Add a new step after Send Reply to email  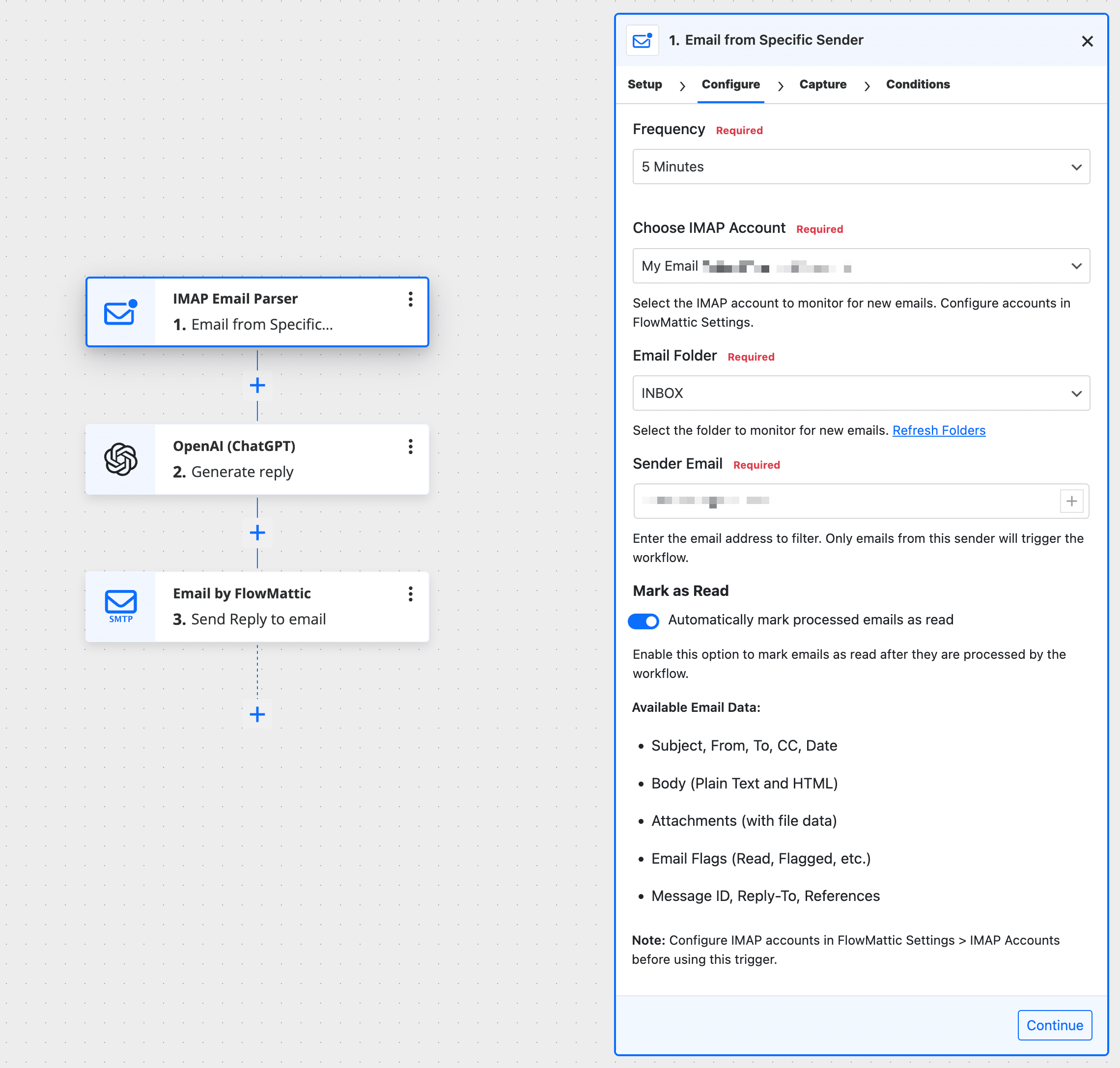click(257, 714)
